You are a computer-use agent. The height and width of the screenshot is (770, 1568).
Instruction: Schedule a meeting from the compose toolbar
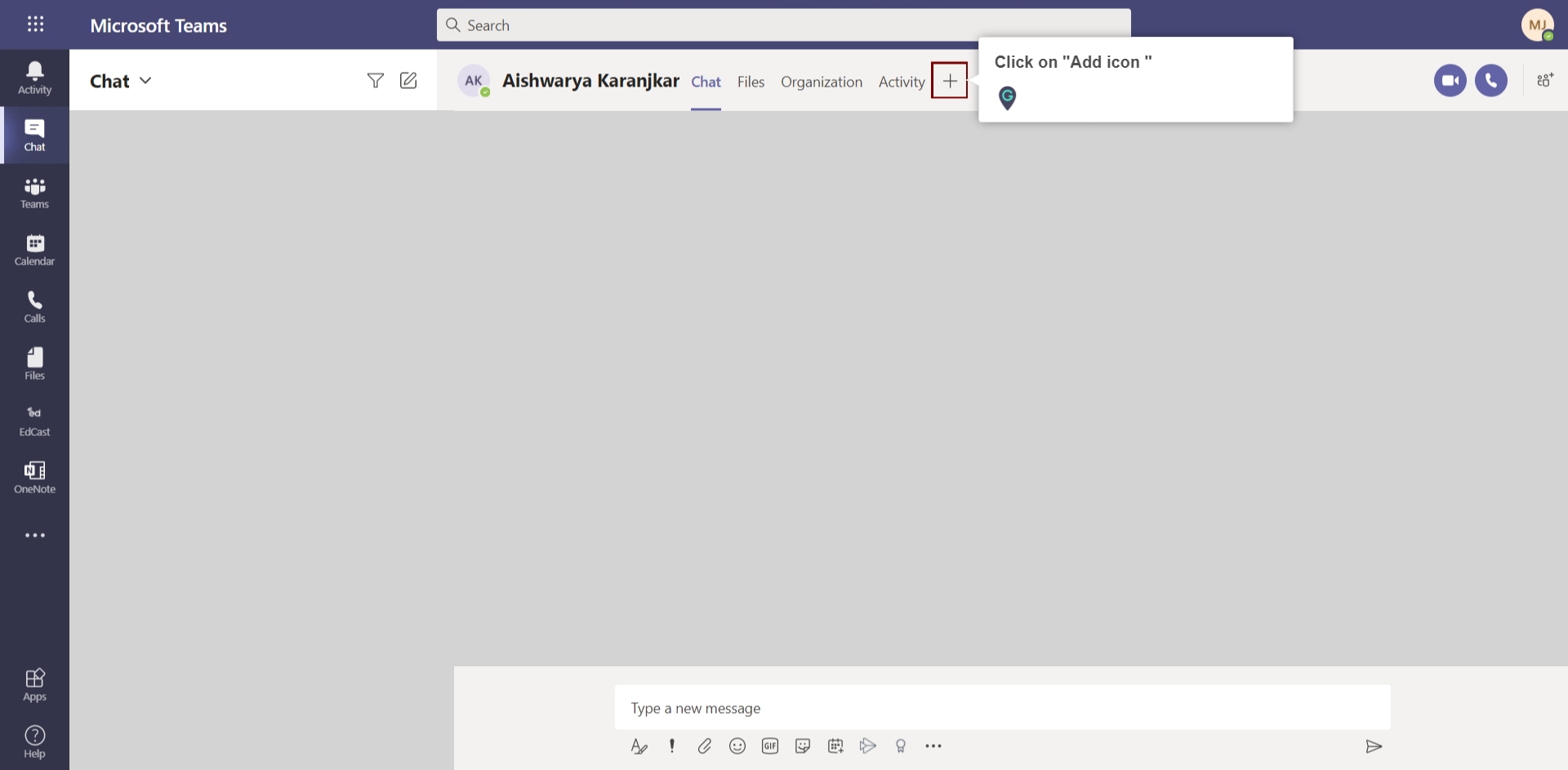pos(835,746)
